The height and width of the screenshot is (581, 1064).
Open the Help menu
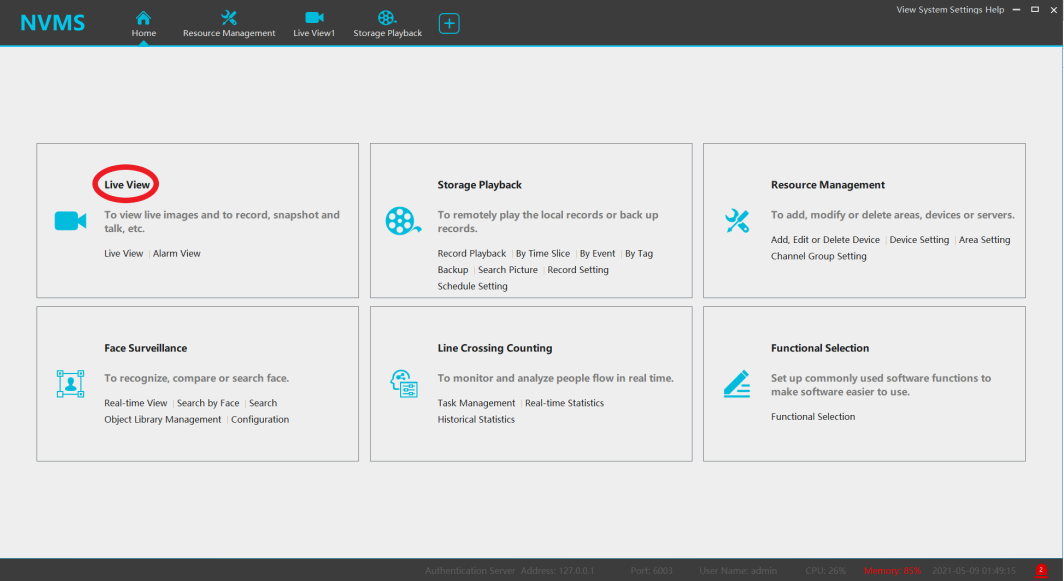tap(996, 9)
